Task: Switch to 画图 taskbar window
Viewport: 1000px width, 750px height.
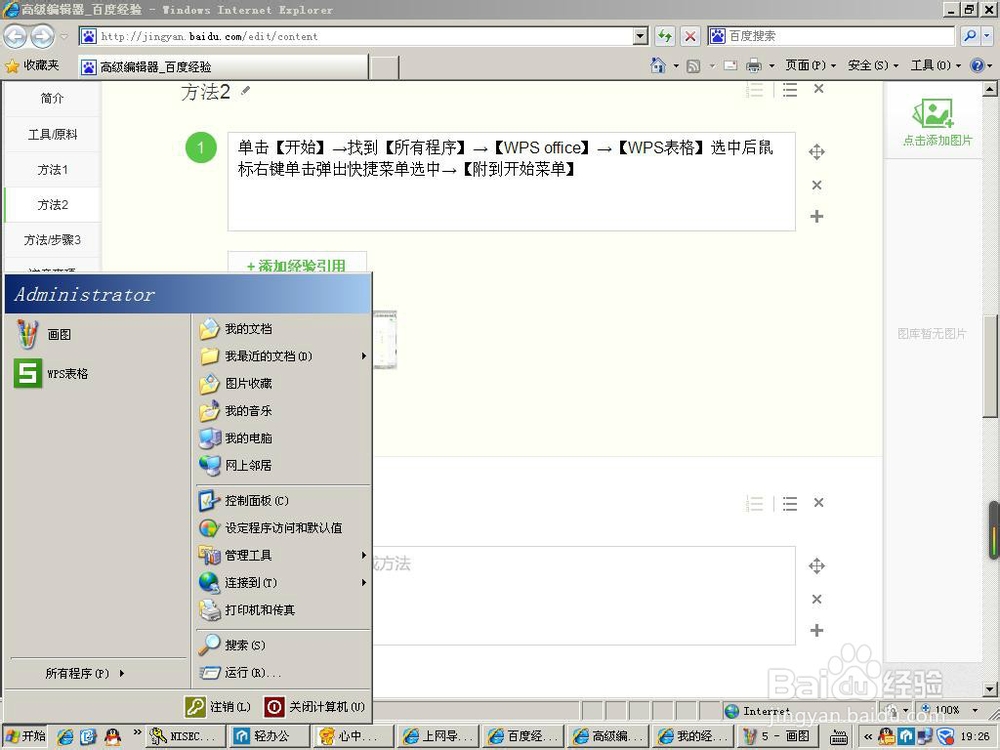Action: [777, 737]
